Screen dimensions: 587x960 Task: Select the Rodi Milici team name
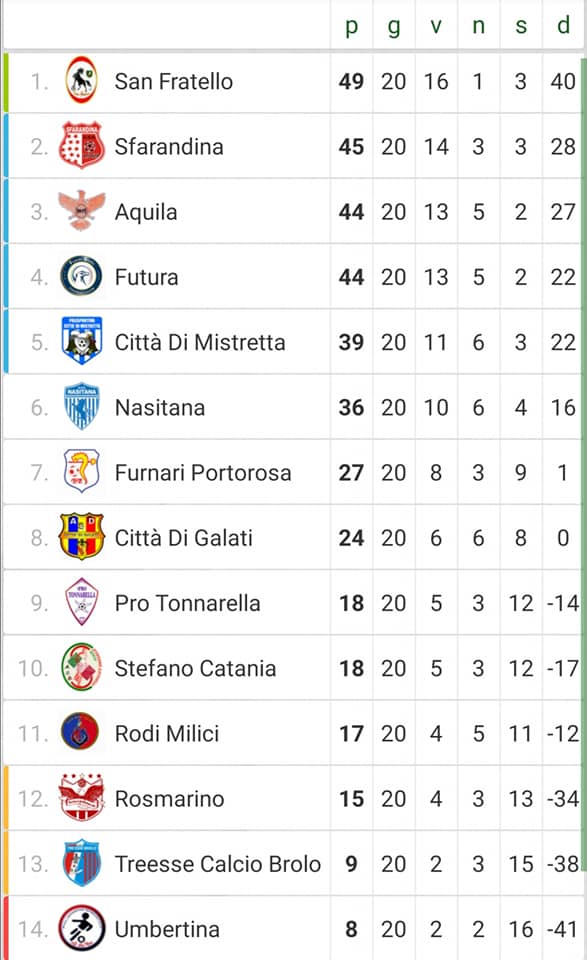point(167,733)
